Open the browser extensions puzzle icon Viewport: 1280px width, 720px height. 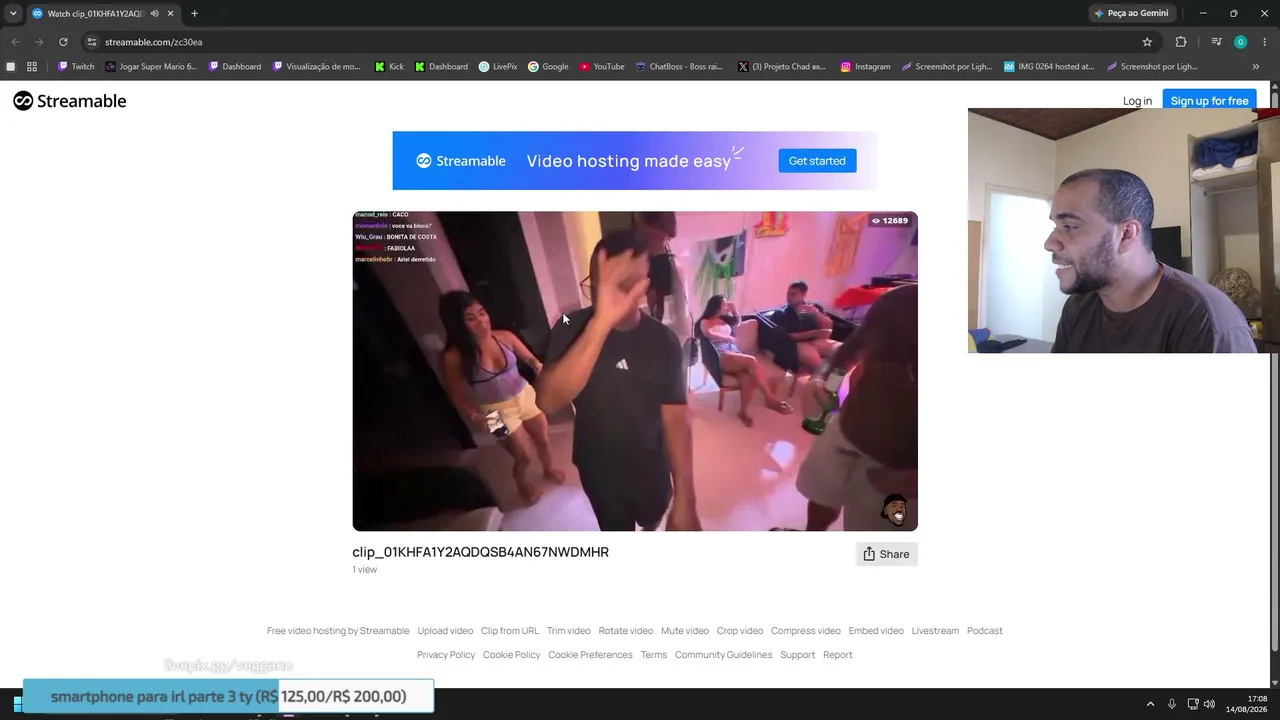pyautogui.click(x=1181, y=42)
